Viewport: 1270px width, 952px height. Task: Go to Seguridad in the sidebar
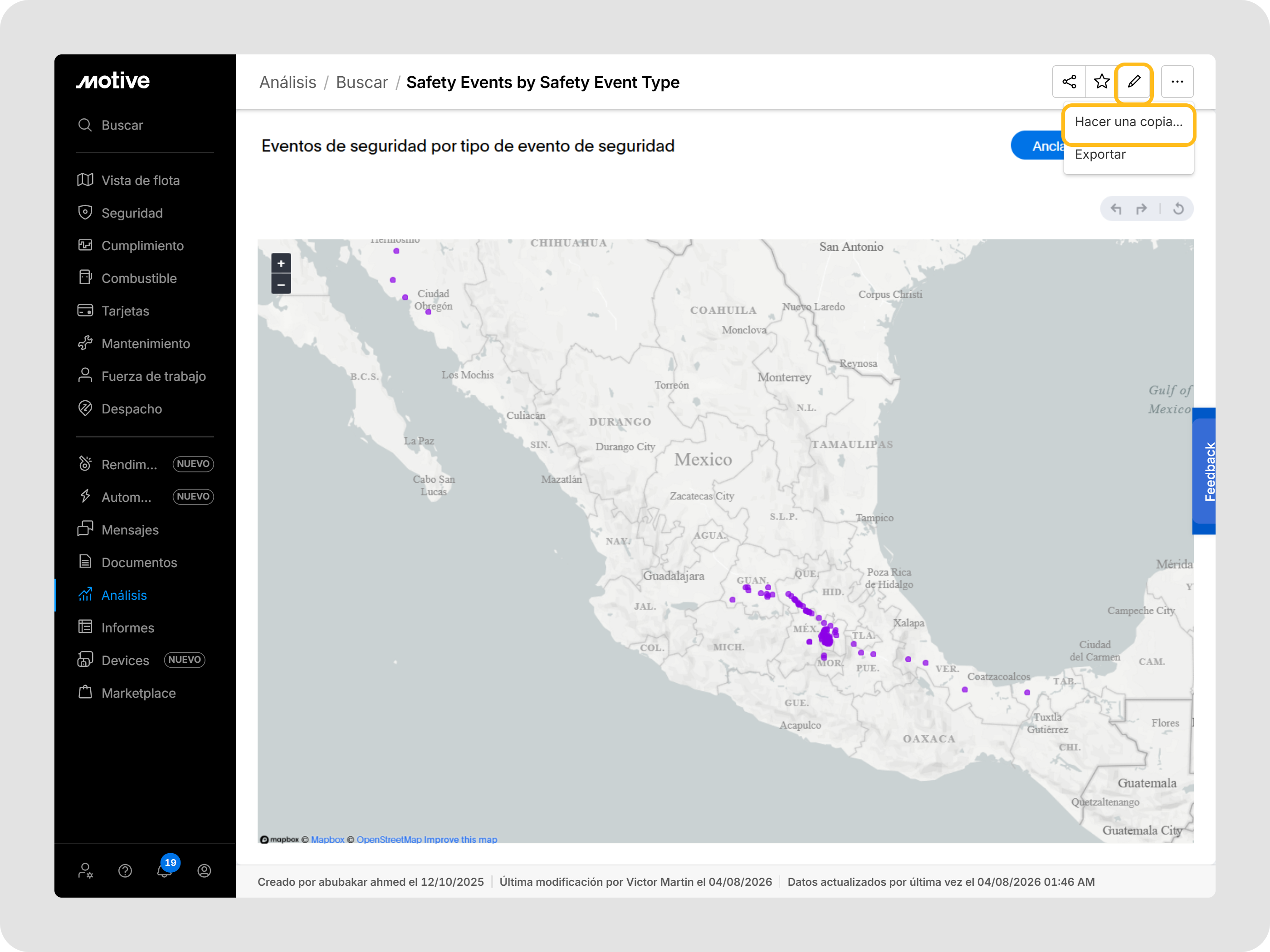tap(132, 213)
